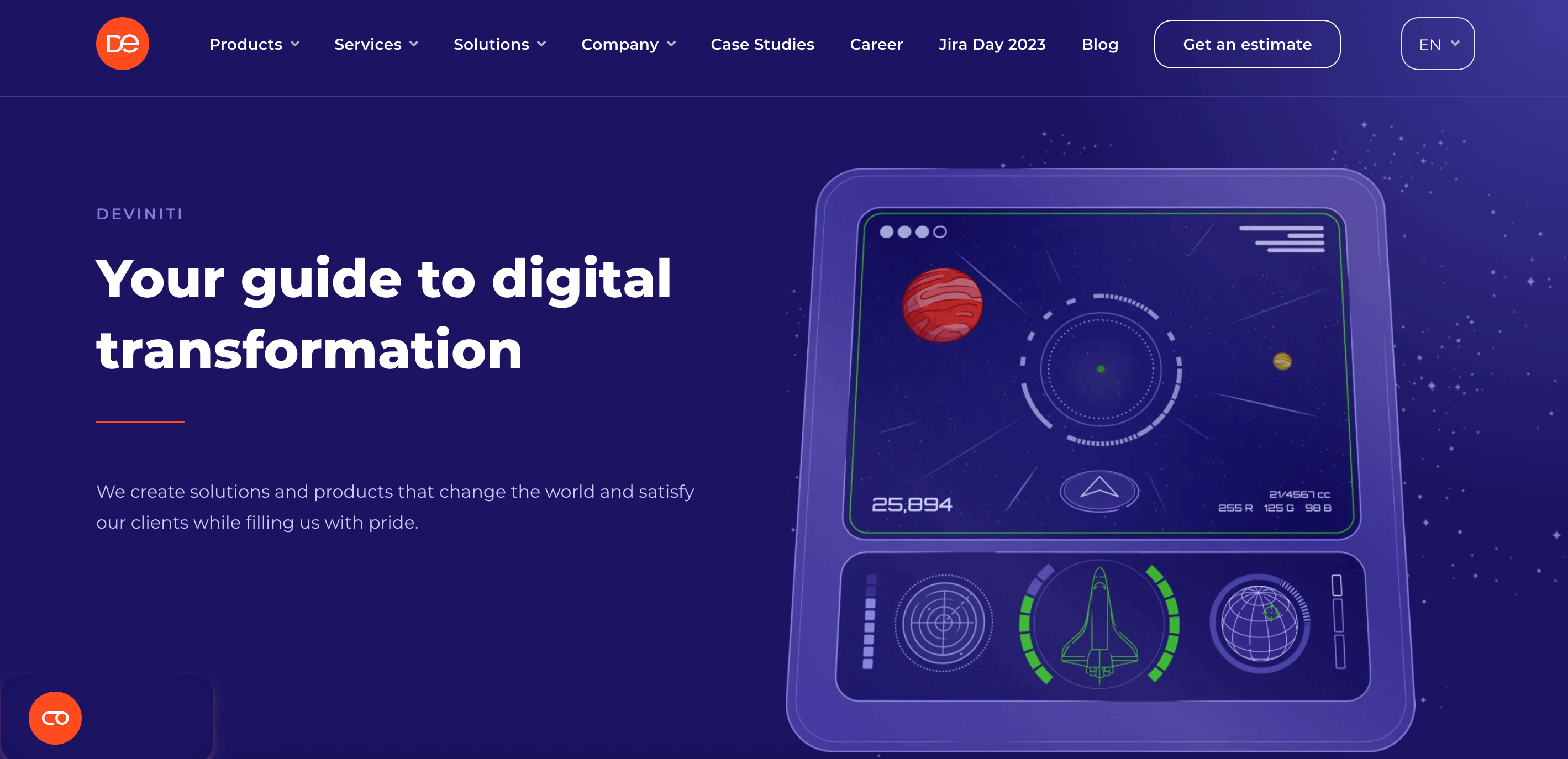Image resolution: width=1568 pixels, height=759 pixels.
Task: Expand the Services dropdown menu
Action: (375, 44)
